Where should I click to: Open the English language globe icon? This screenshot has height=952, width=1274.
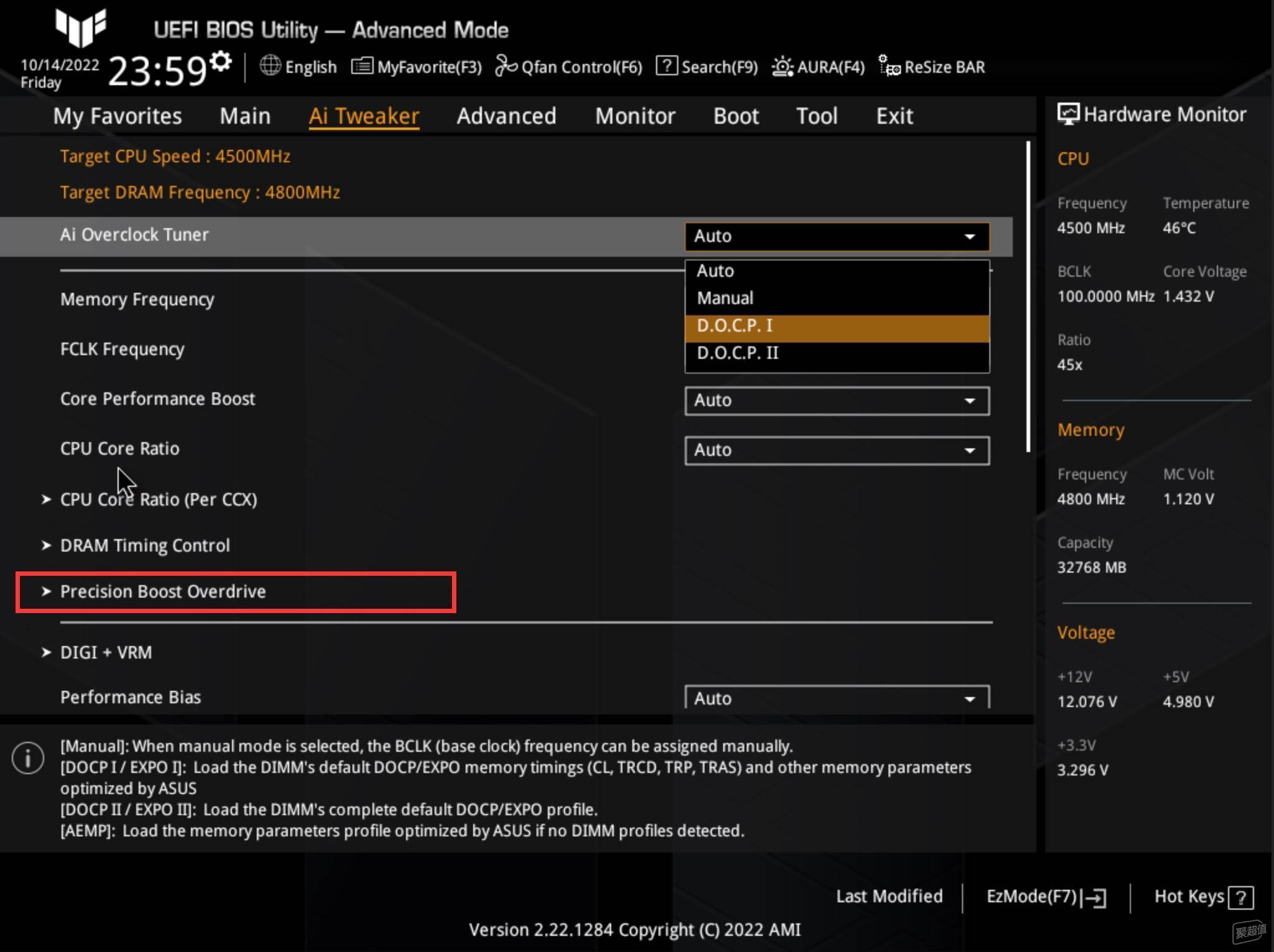tap(270, 66)
